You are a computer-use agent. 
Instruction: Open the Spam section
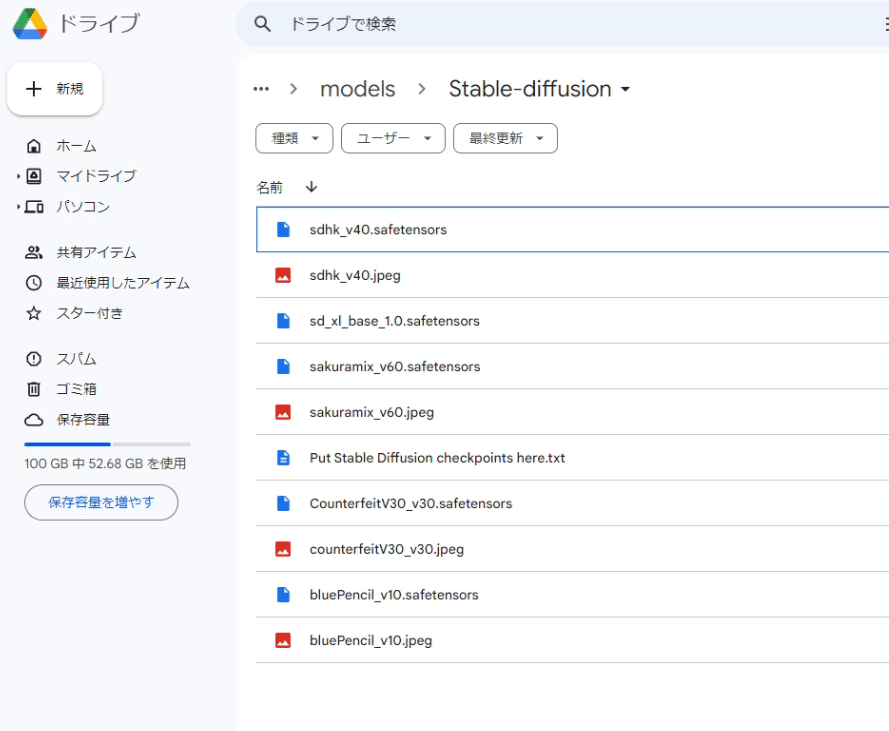click(x=76, y=359)
